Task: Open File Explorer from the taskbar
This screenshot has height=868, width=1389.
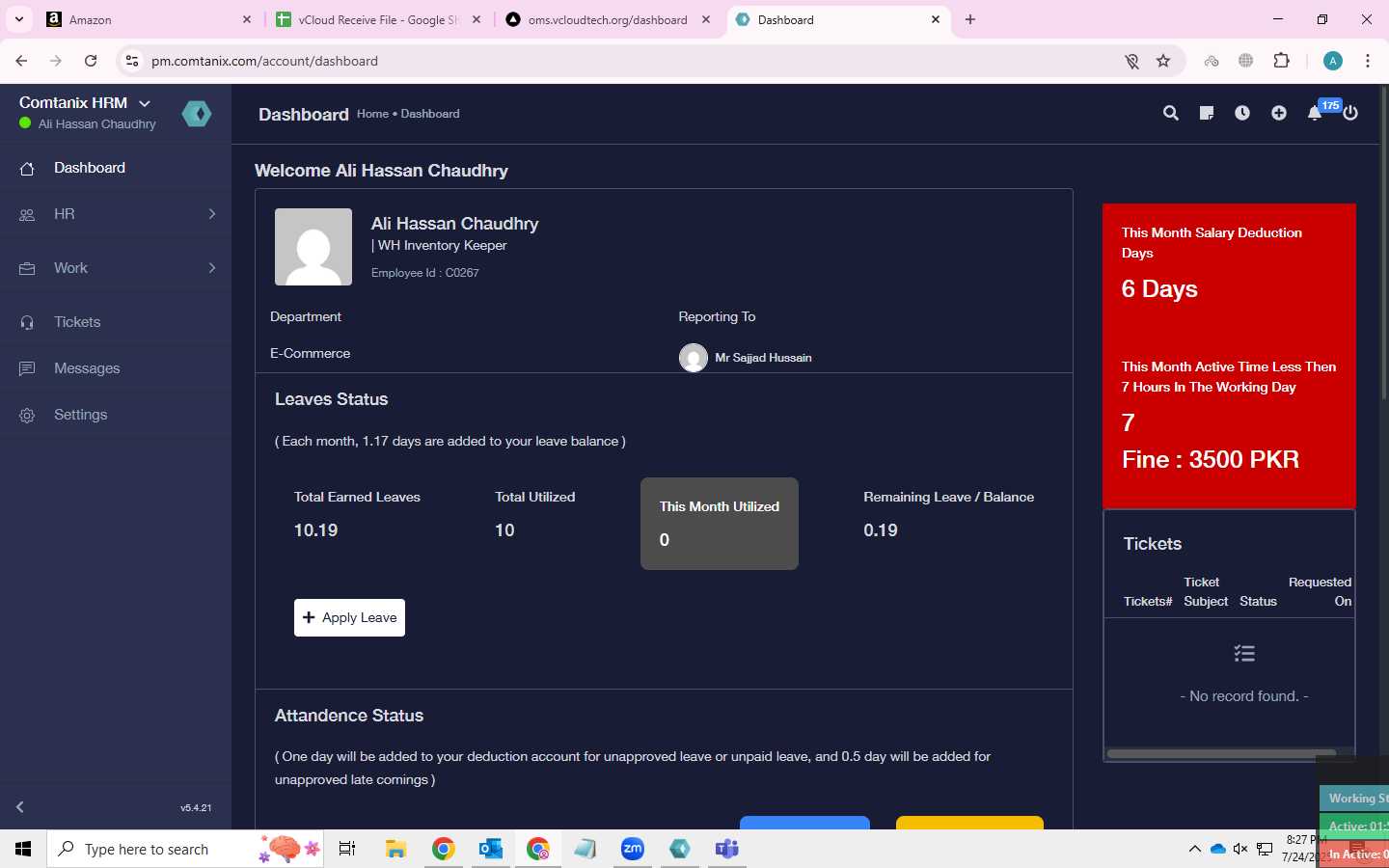Action: [396, 849]
